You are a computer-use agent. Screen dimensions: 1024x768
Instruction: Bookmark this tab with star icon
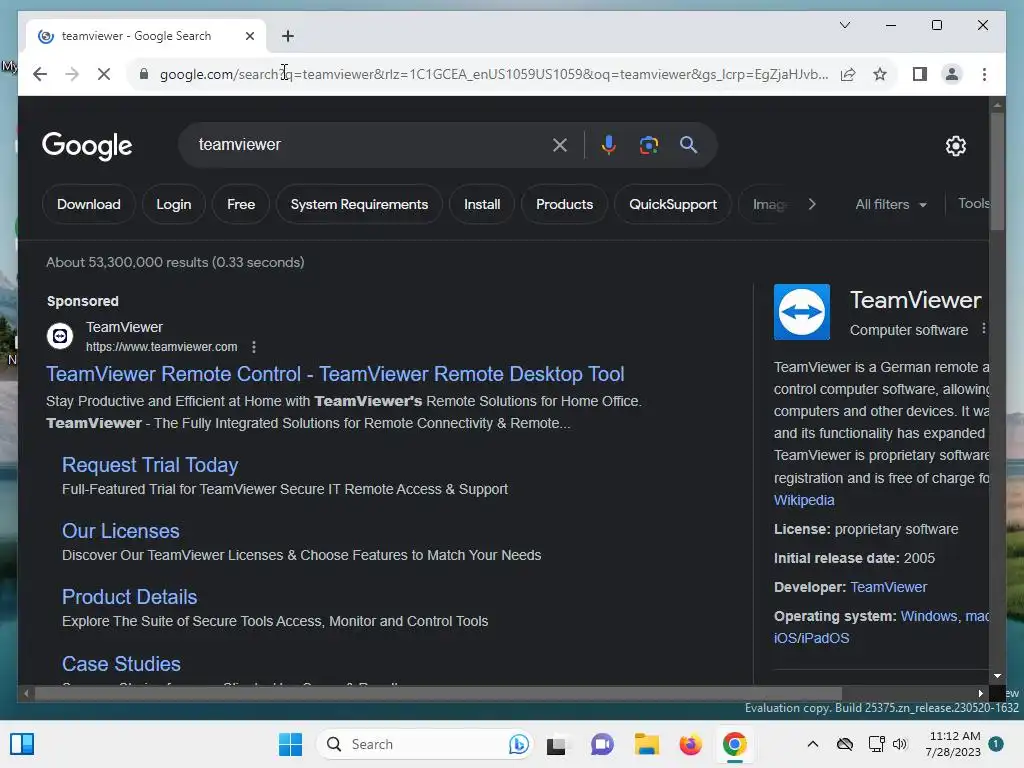coord(880,74)
